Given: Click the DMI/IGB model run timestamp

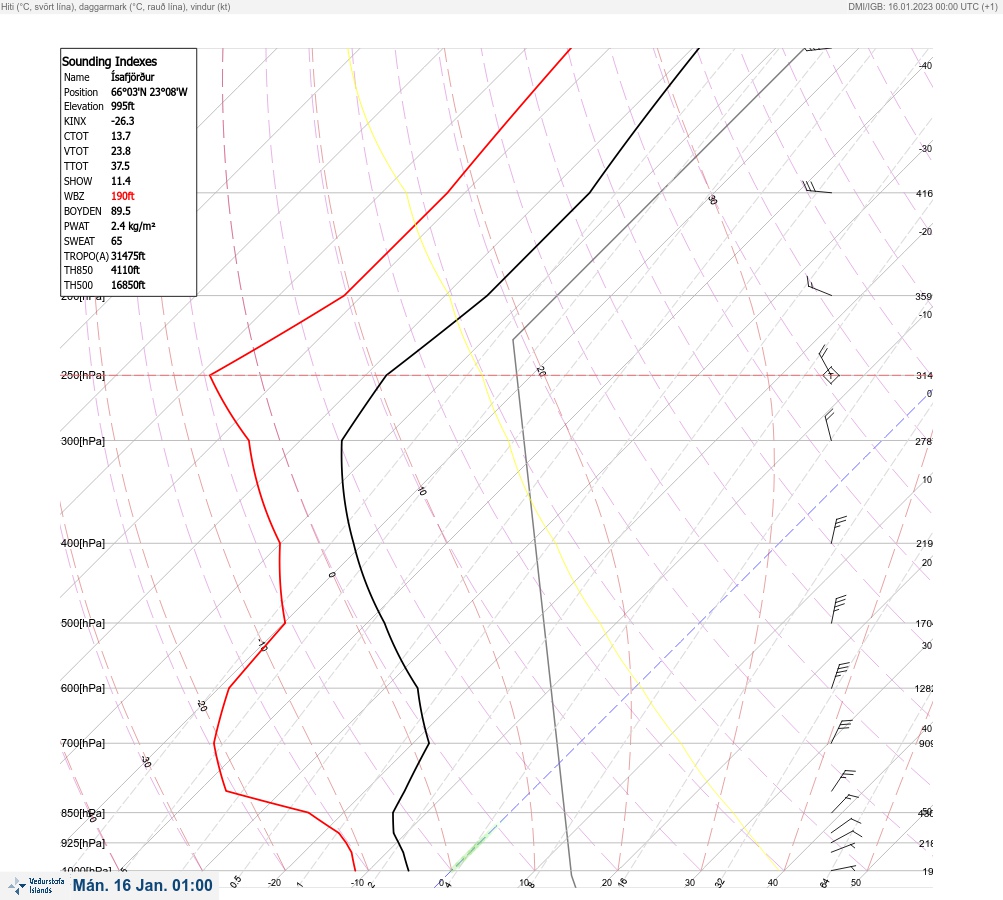Looking at the screenshot, I should (x=922, y=6).
